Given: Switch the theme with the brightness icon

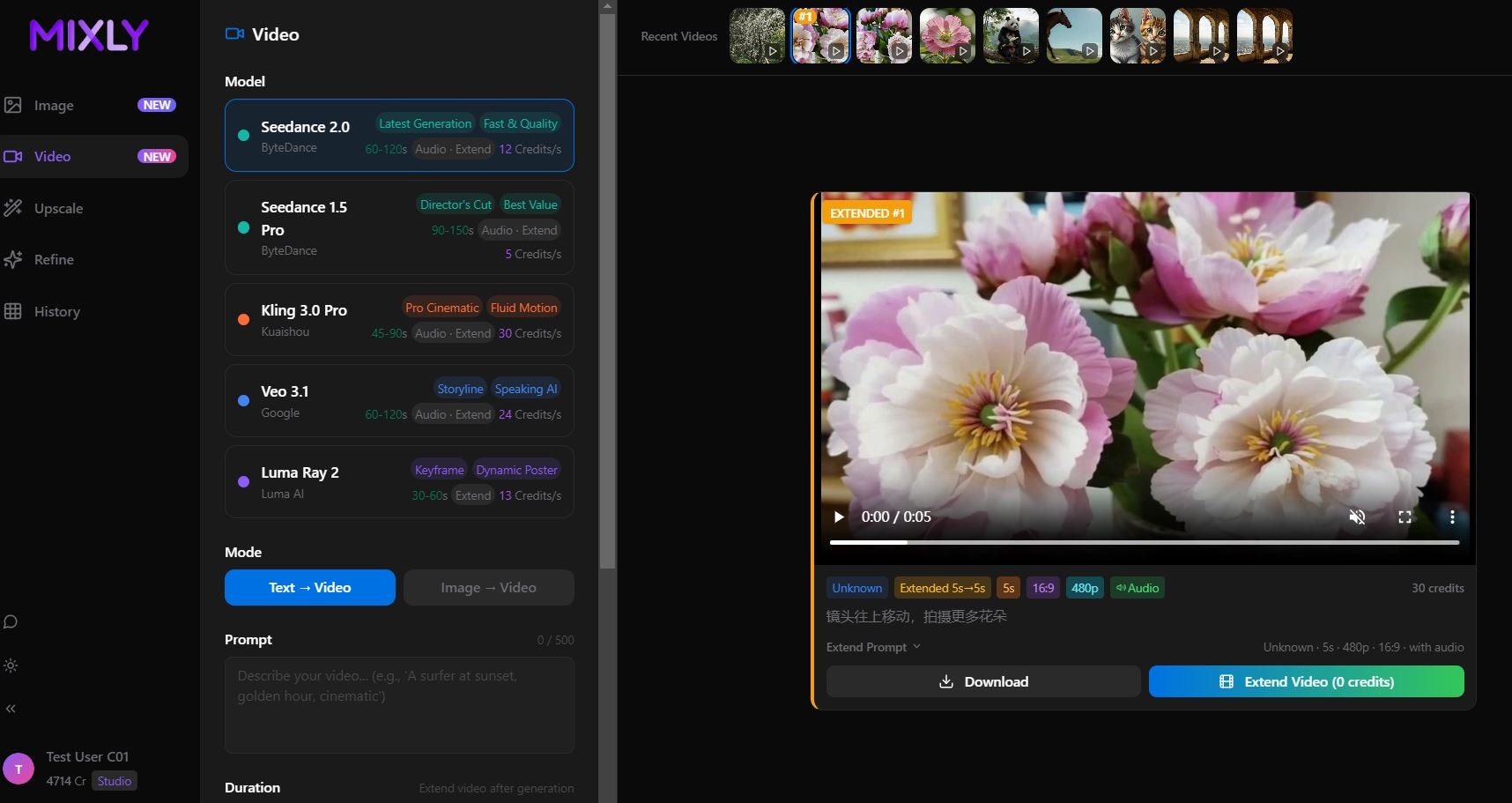Looking at the screenshot, I should coord(11,666).
